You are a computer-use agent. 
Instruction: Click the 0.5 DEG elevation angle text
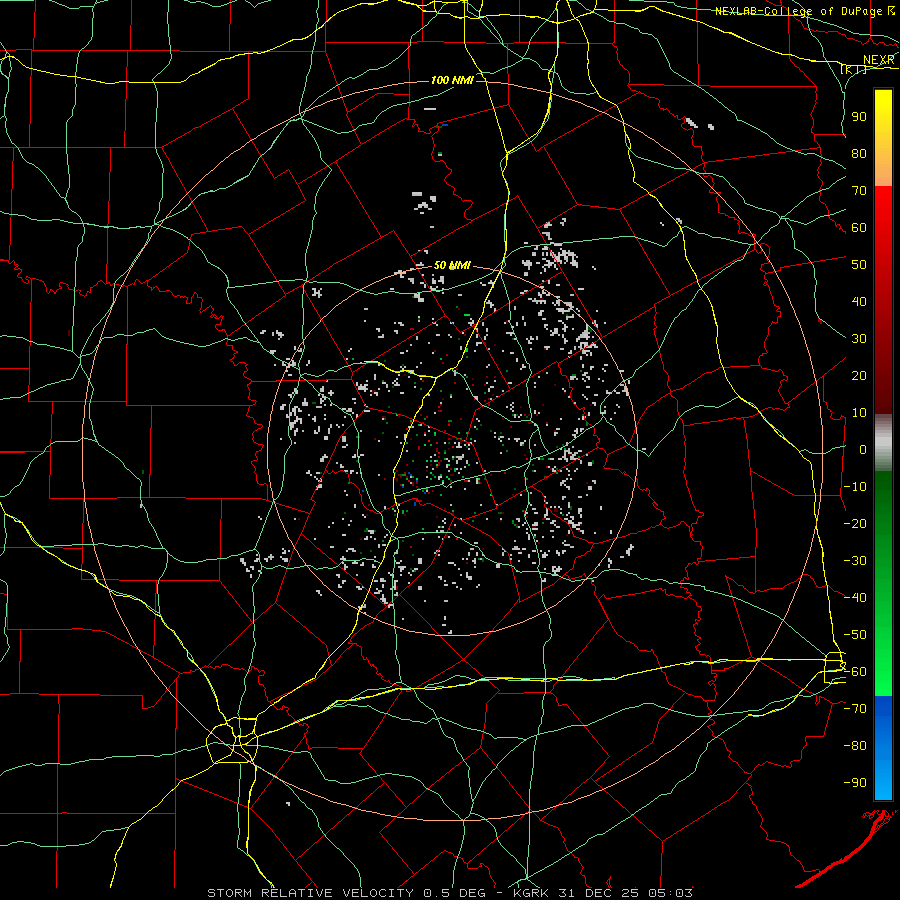click(x=455, y=893)
